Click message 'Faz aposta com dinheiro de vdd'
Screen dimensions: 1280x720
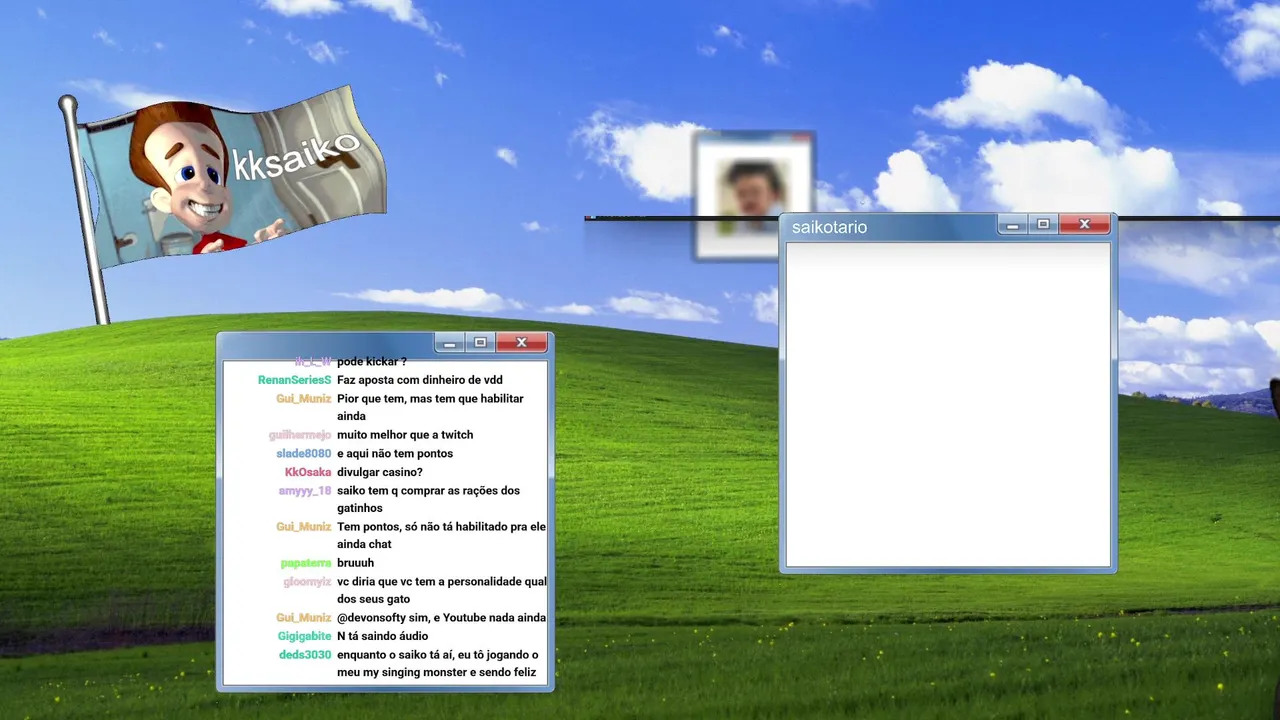(x=420, y=380)
